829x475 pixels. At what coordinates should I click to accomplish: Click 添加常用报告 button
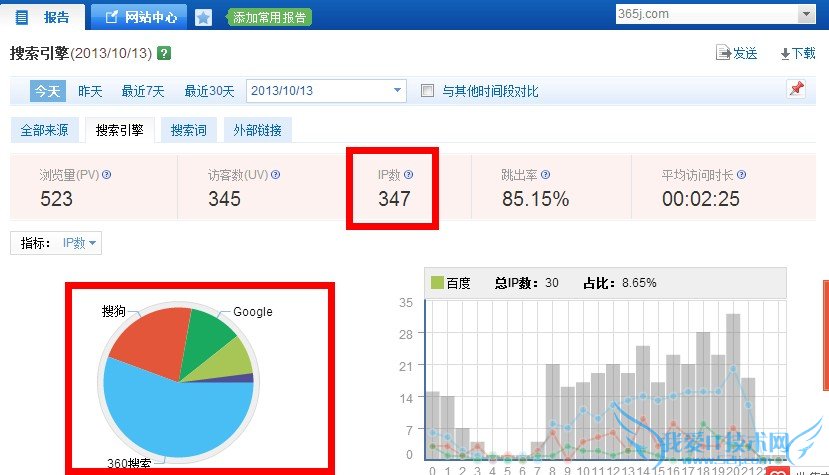(269, 17)
